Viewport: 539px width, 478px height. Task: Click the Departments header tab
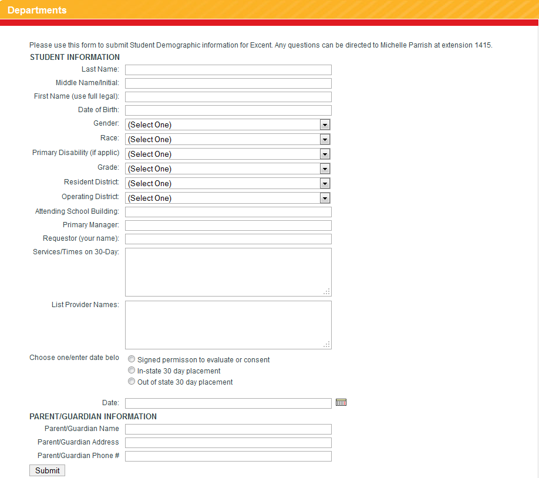37,10
